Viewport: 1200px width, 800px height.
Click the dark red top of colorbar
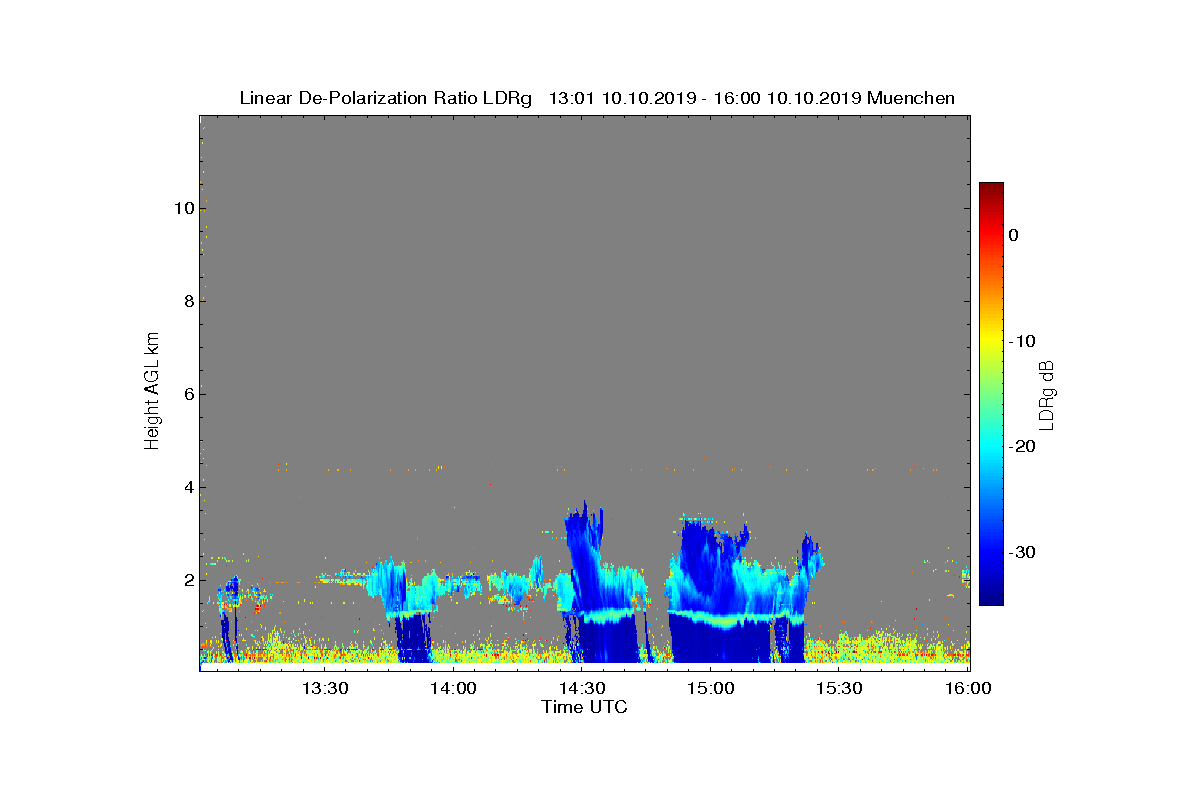click(x=991, y=190)
